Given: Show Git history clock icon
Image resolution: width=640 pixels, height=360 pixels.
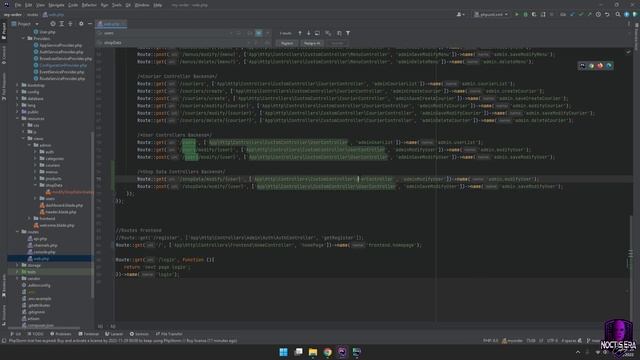Looking at the screenshot, I should coord(598,14).
